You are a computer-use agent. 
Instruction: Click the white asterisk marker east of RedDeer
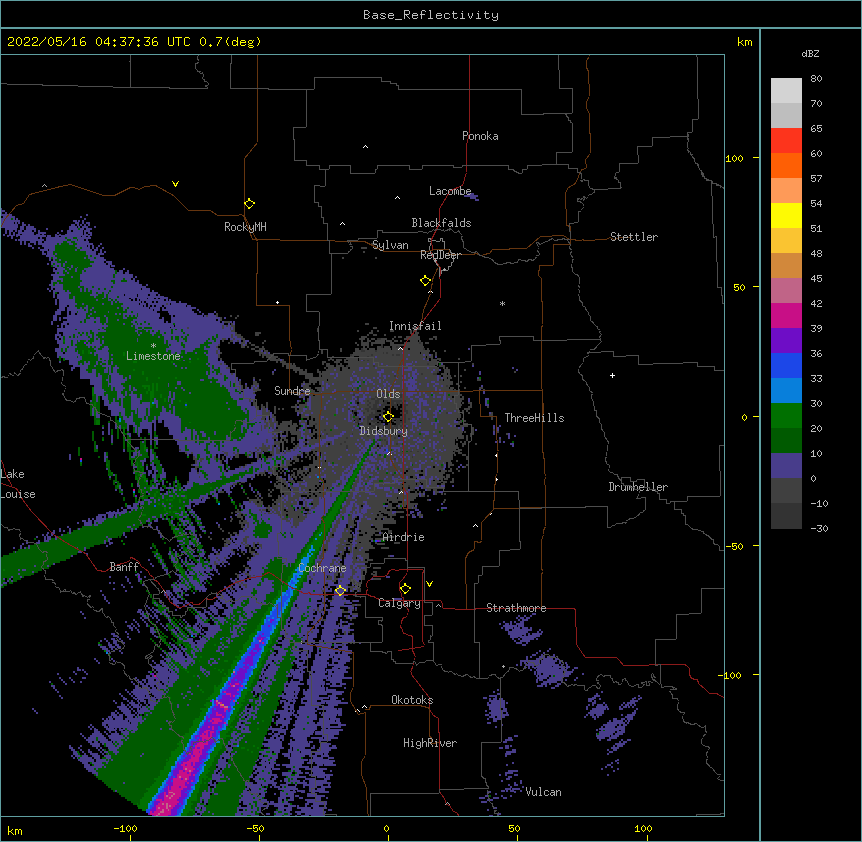click(502, 303)
